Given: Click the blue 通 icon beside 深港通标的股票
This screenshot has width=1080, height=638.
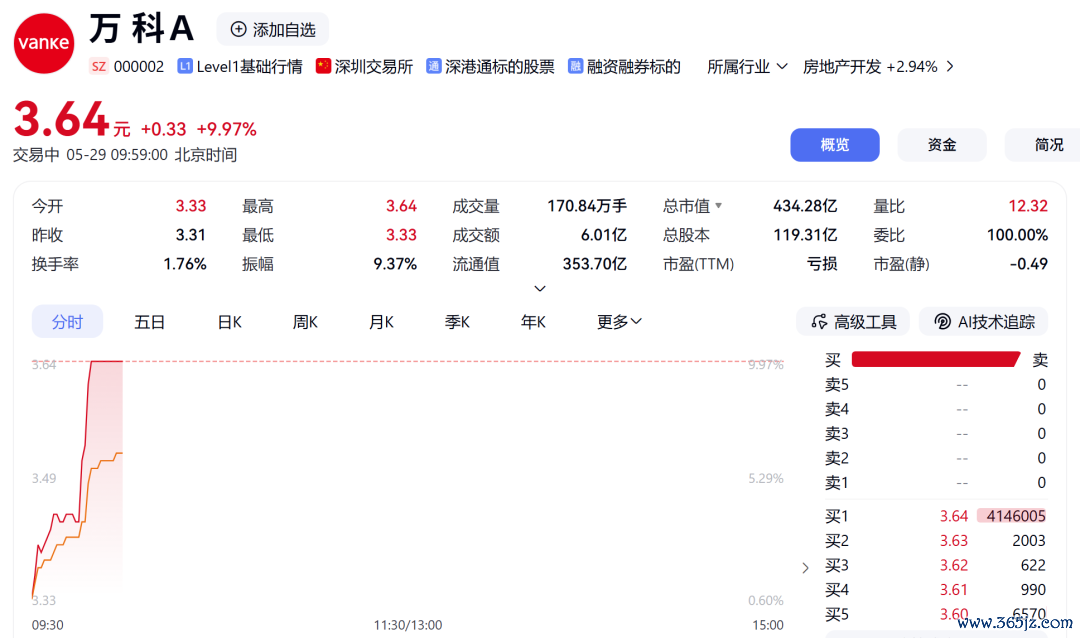Looking at the screenshot, I should pyautogui.click(x=433, y=66).
